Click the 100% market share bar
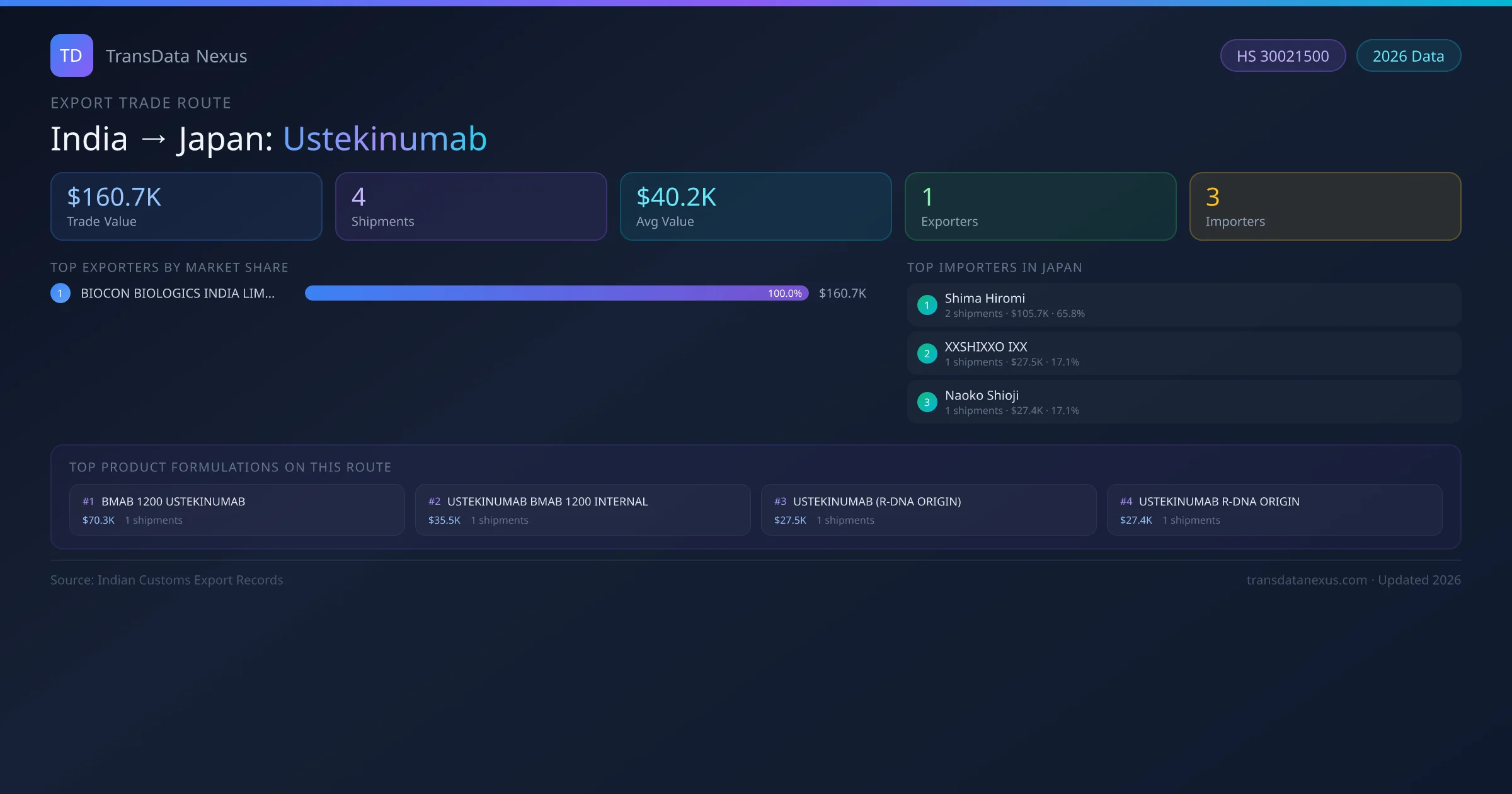 click(556, 293)
